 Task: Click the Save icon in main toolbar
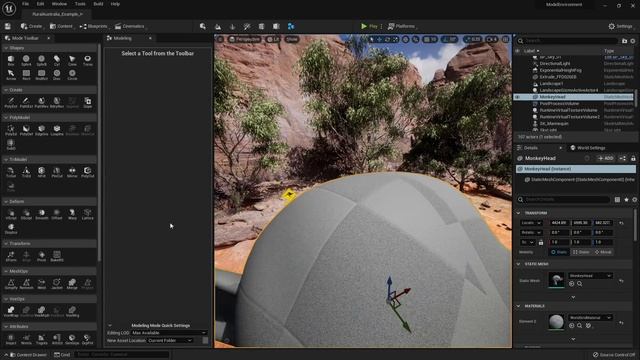click(8, 26)
